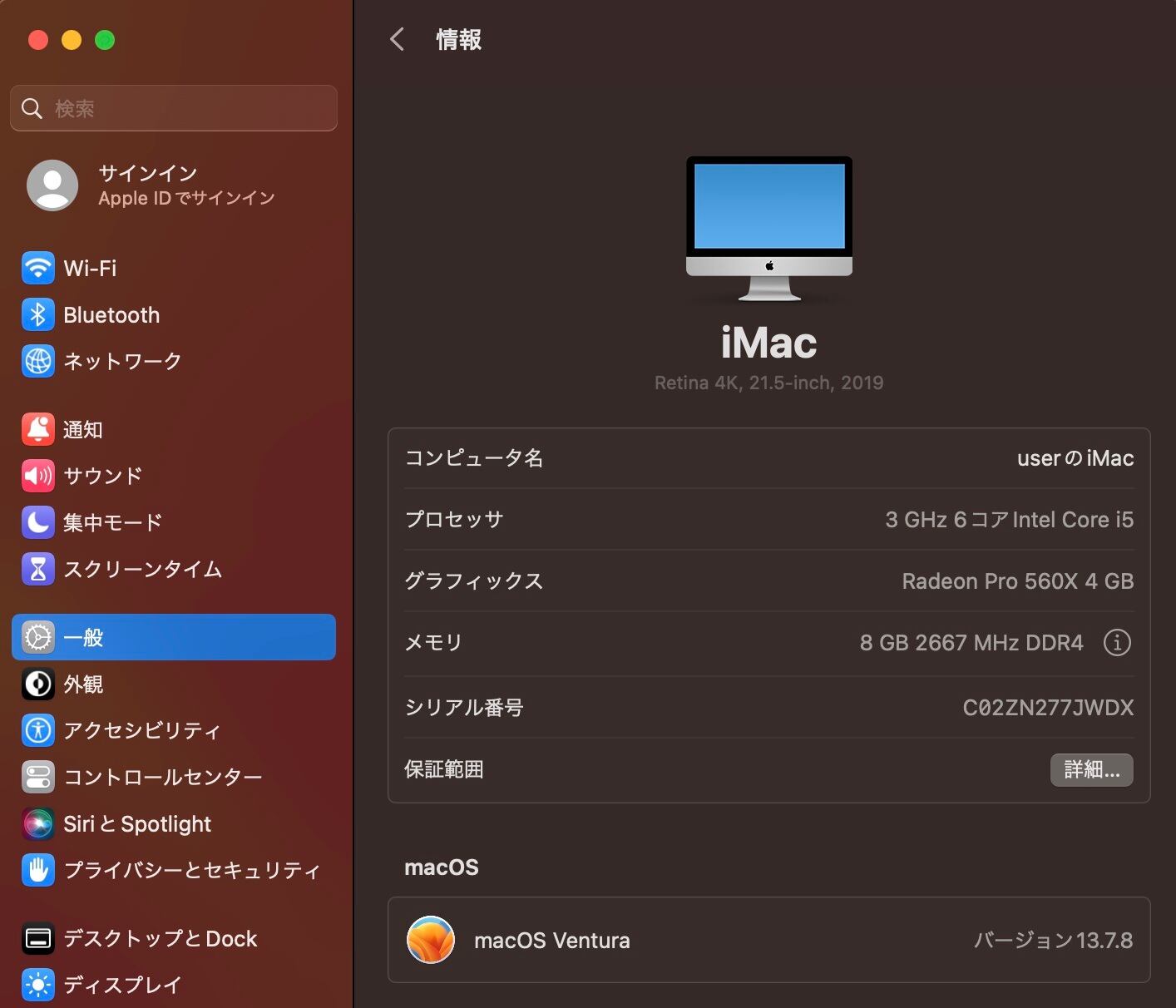Select the ネットワーク globe icon
This screenshot has width=1176, height=1008.
pos(38,361)
